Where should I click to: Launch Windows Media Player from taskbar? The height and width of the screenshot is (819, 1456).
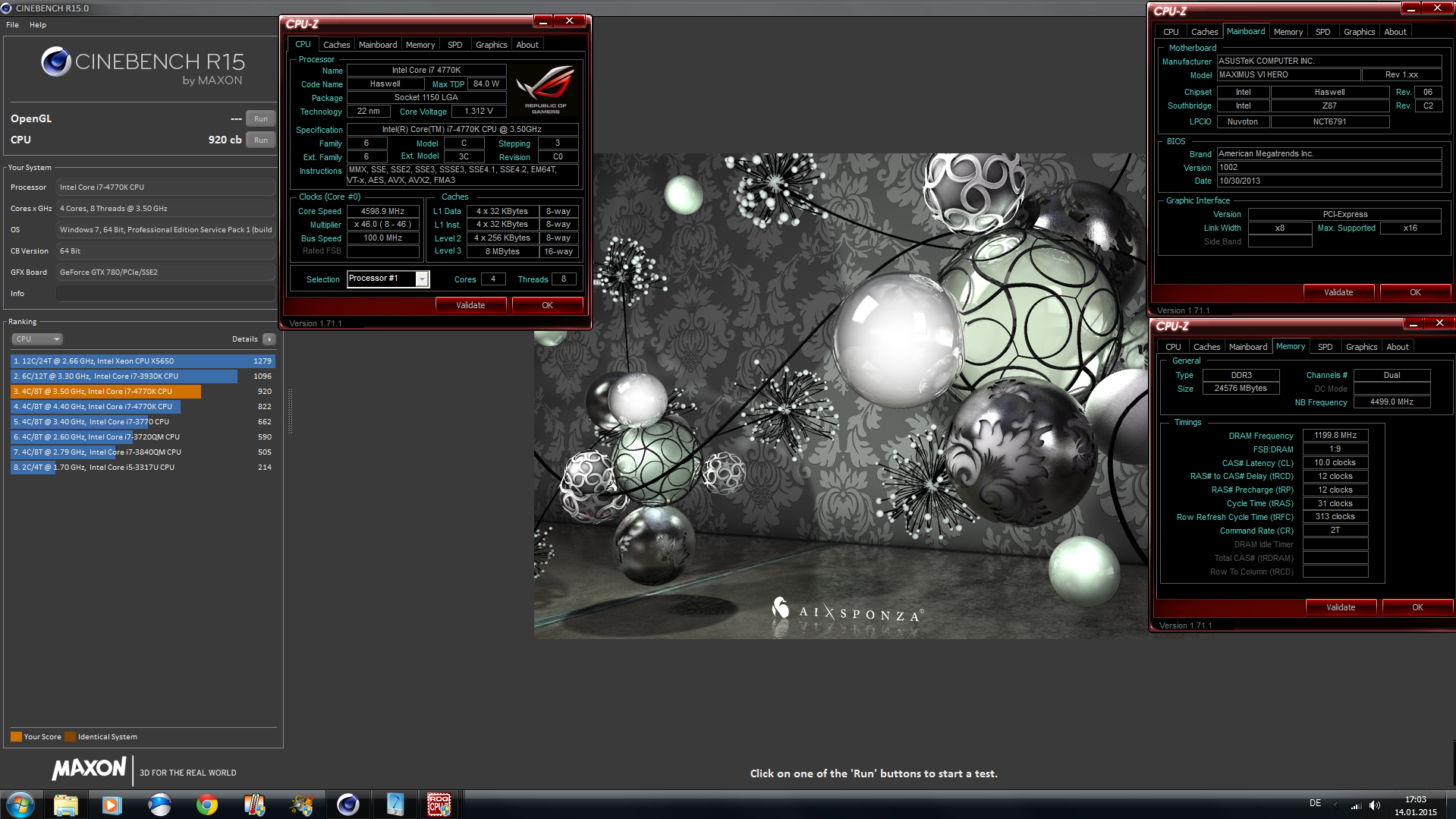tap(112, 805)
